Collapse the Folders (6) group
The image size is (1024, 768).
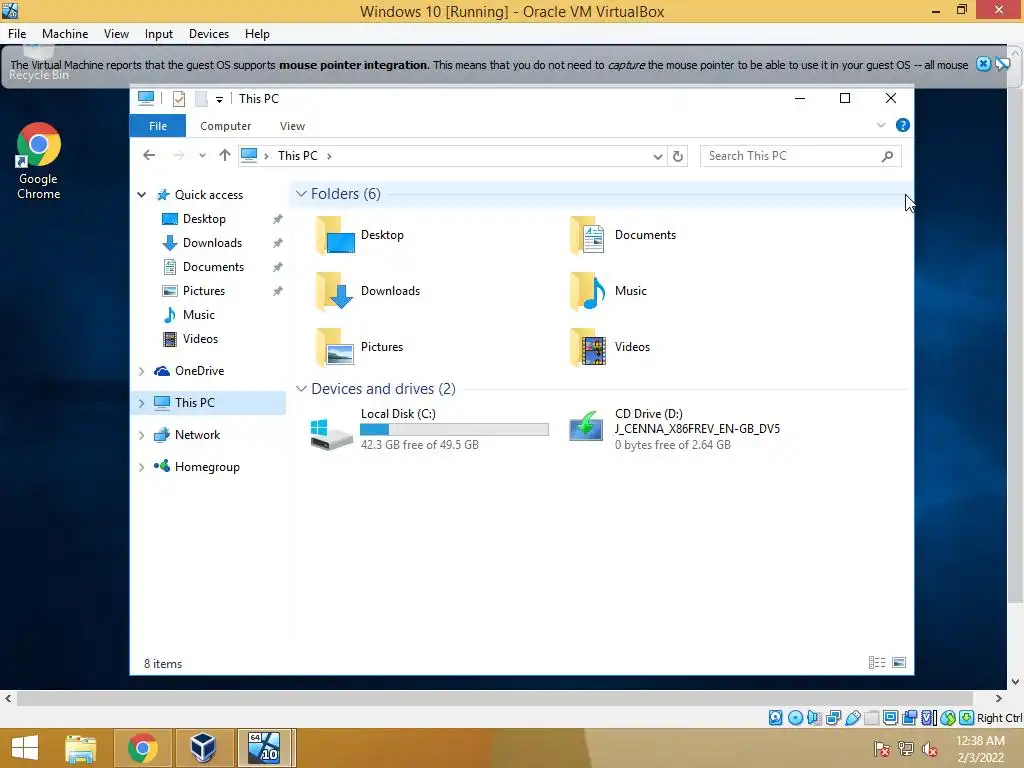(x=301, y=193)
